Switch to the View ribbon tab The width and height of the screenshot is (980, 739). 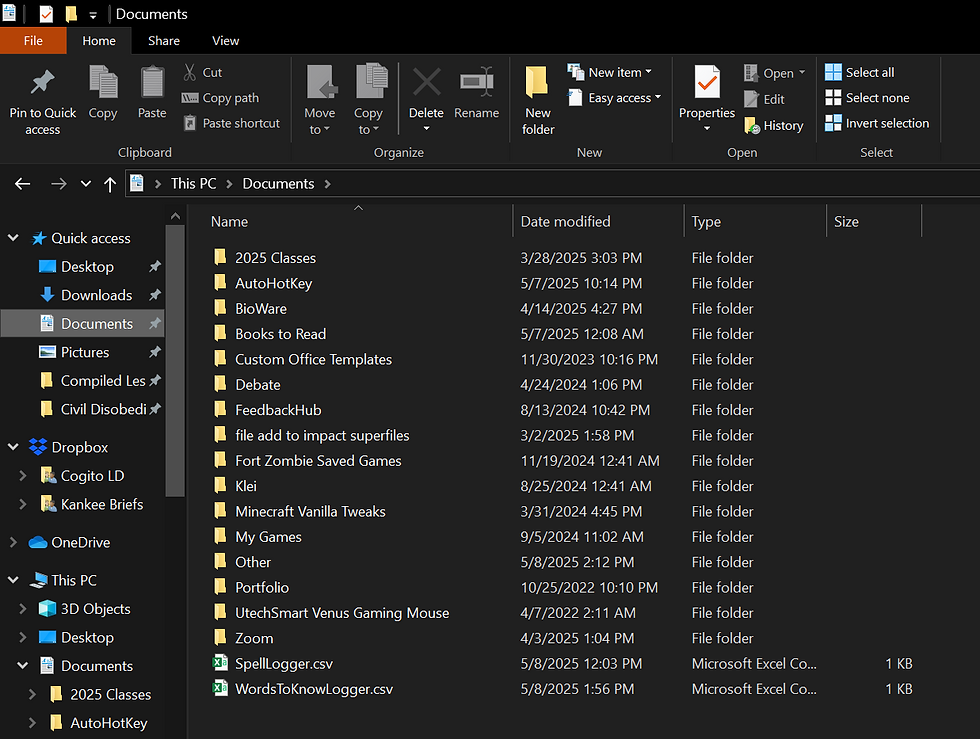coord(226,41)
